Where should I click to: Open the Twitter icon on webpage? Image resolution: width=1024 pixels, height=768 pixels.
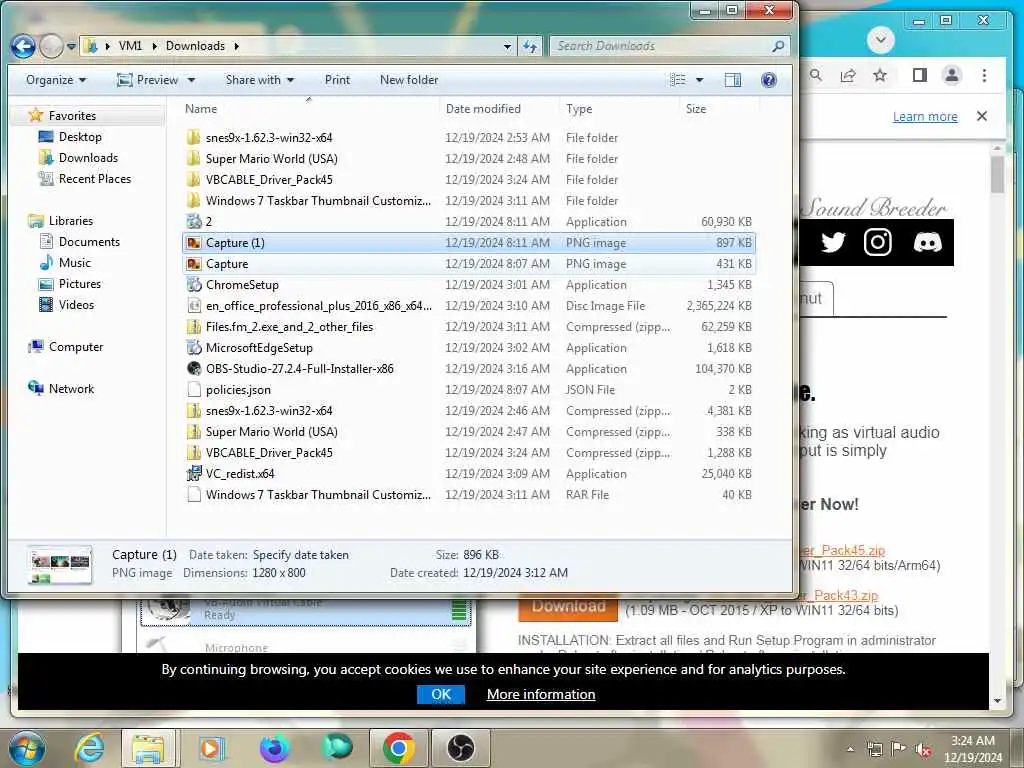pyautogui.click(x=833, y=243)
